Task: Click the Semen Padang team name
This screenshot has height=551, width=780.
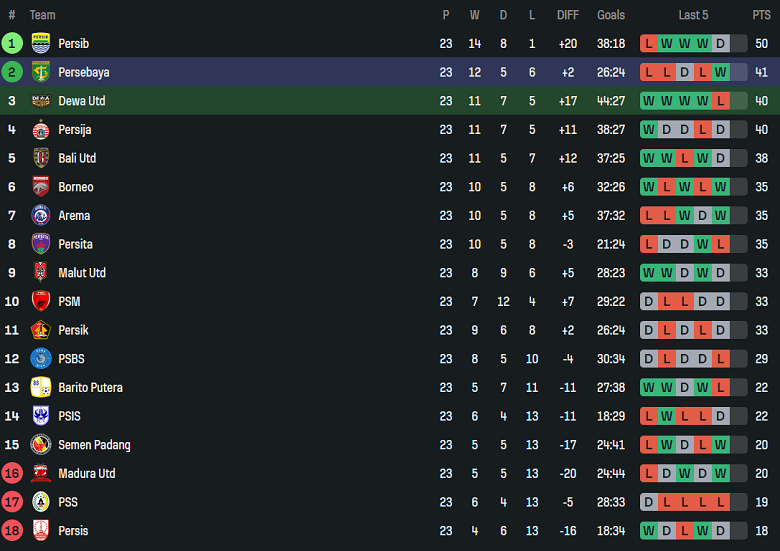Action: [94, 445]
